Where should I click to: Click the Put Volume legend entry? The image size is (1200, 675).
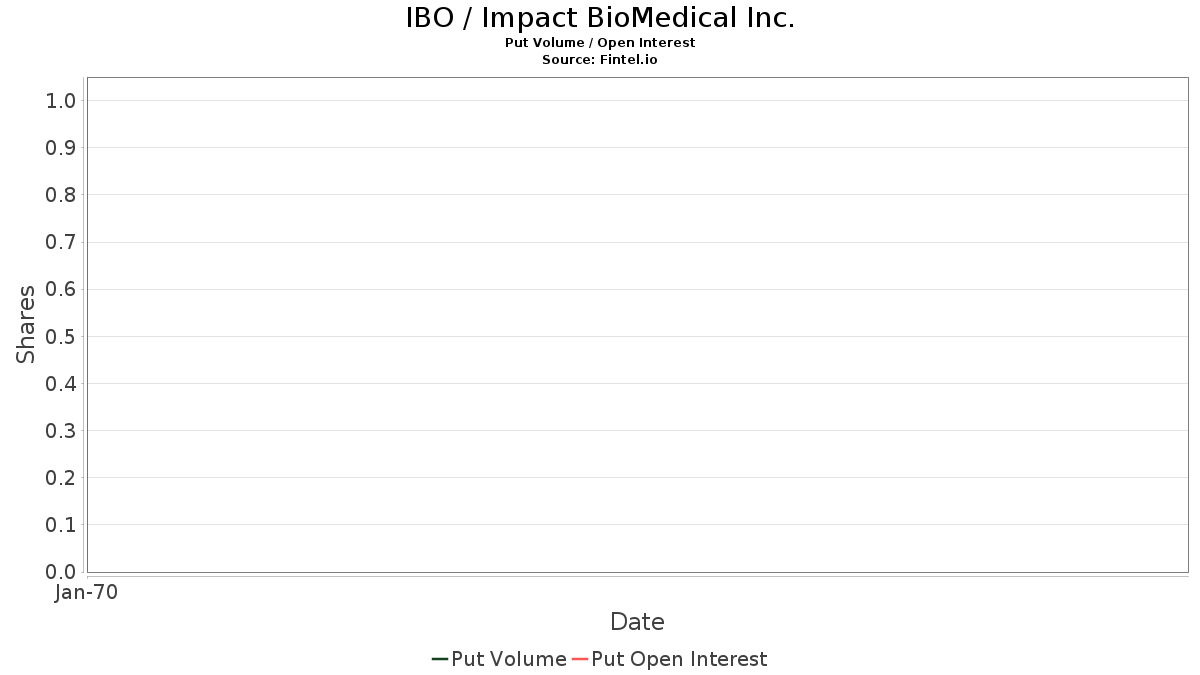[x=499, y=659]
